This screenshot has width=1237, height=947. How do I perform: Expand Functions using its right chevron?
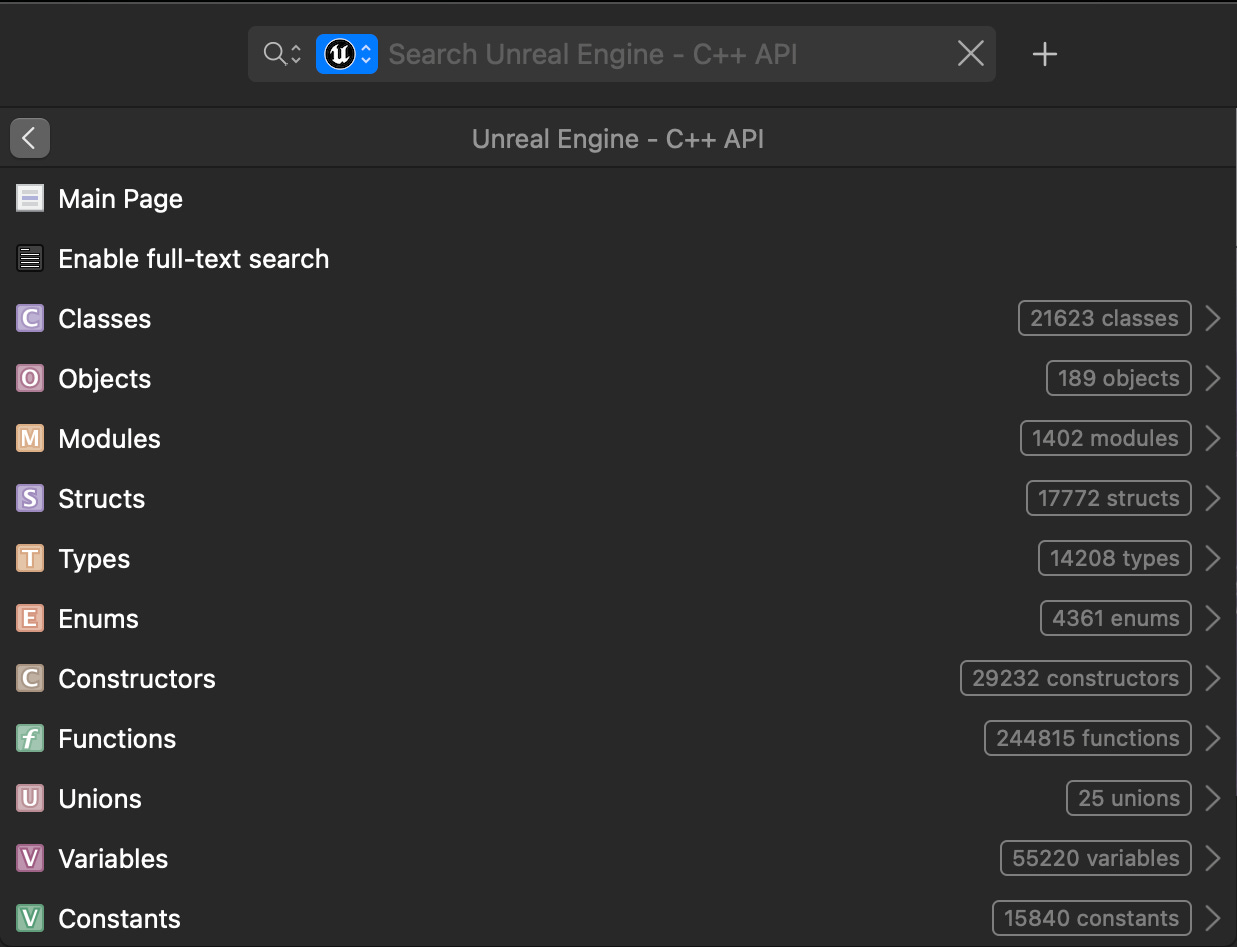[x=1213, y=739]
